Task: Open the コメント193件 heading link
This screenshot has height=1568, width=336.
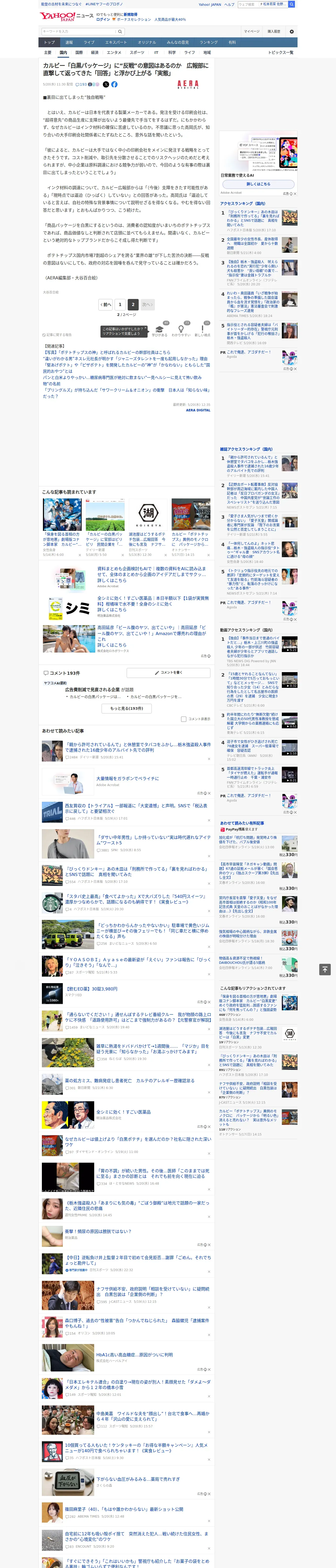Action: 61,673
